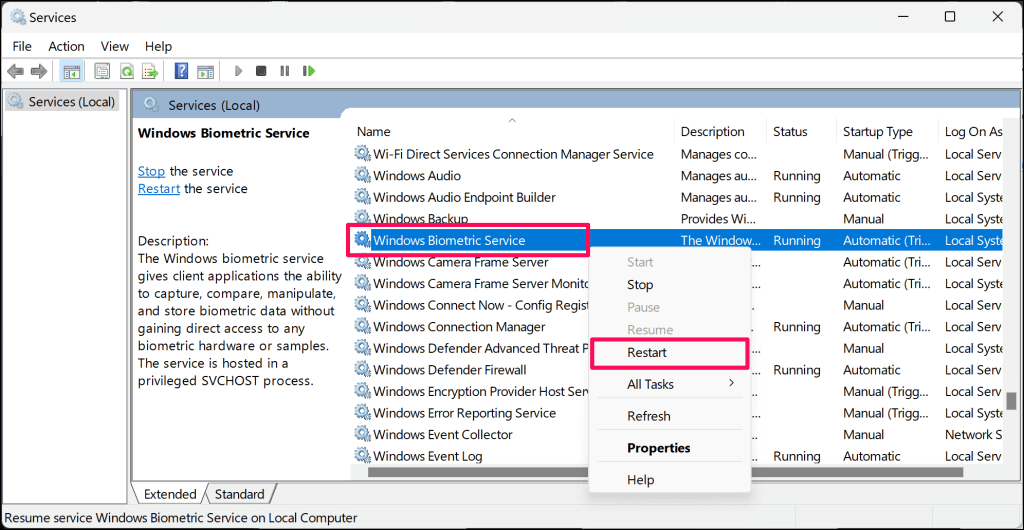Click the Back arrow toolbar icon
Screen dimensions: 1024x530
15,71
